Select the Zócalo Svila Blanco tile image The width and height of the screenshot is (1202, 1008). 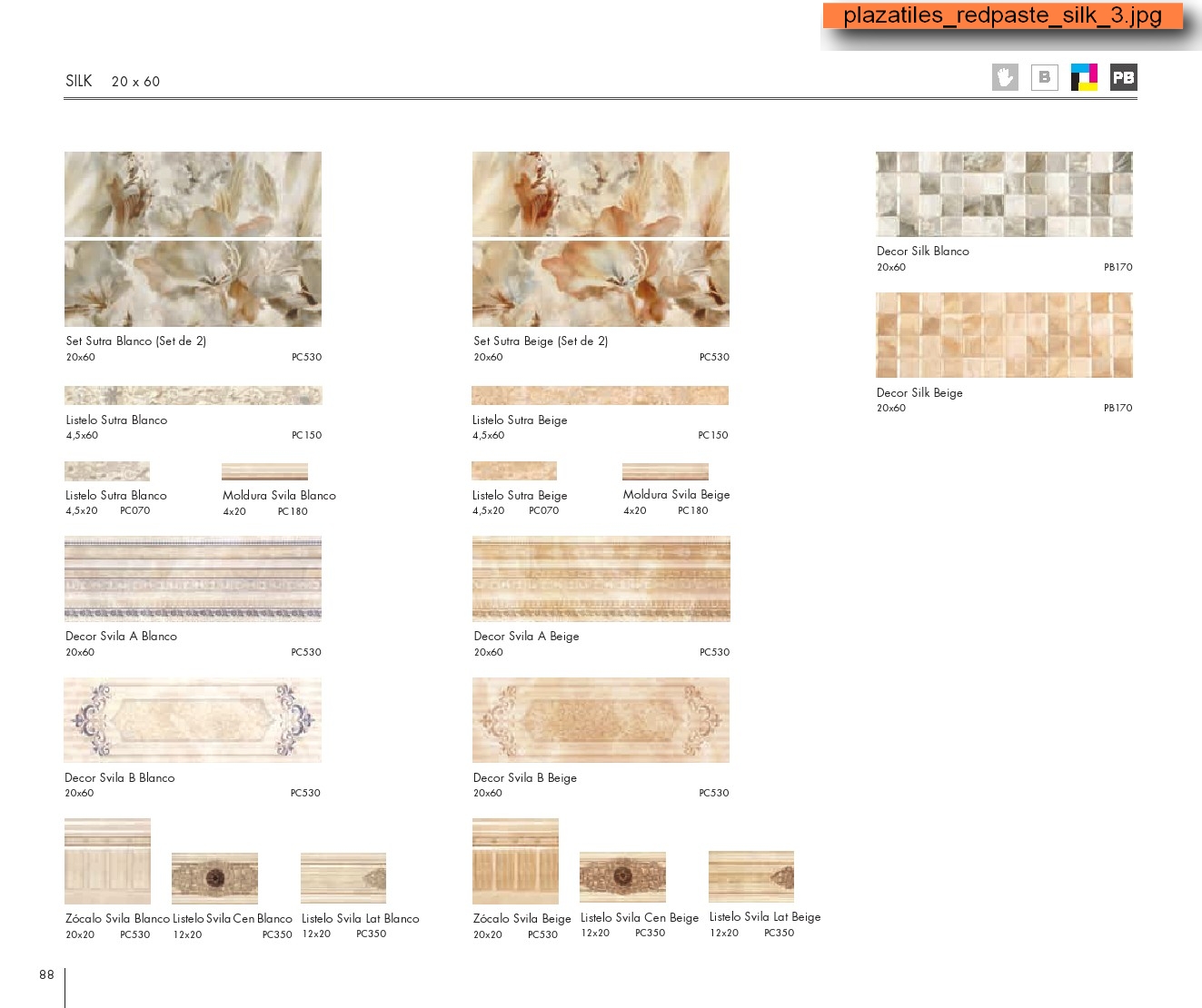107,861
